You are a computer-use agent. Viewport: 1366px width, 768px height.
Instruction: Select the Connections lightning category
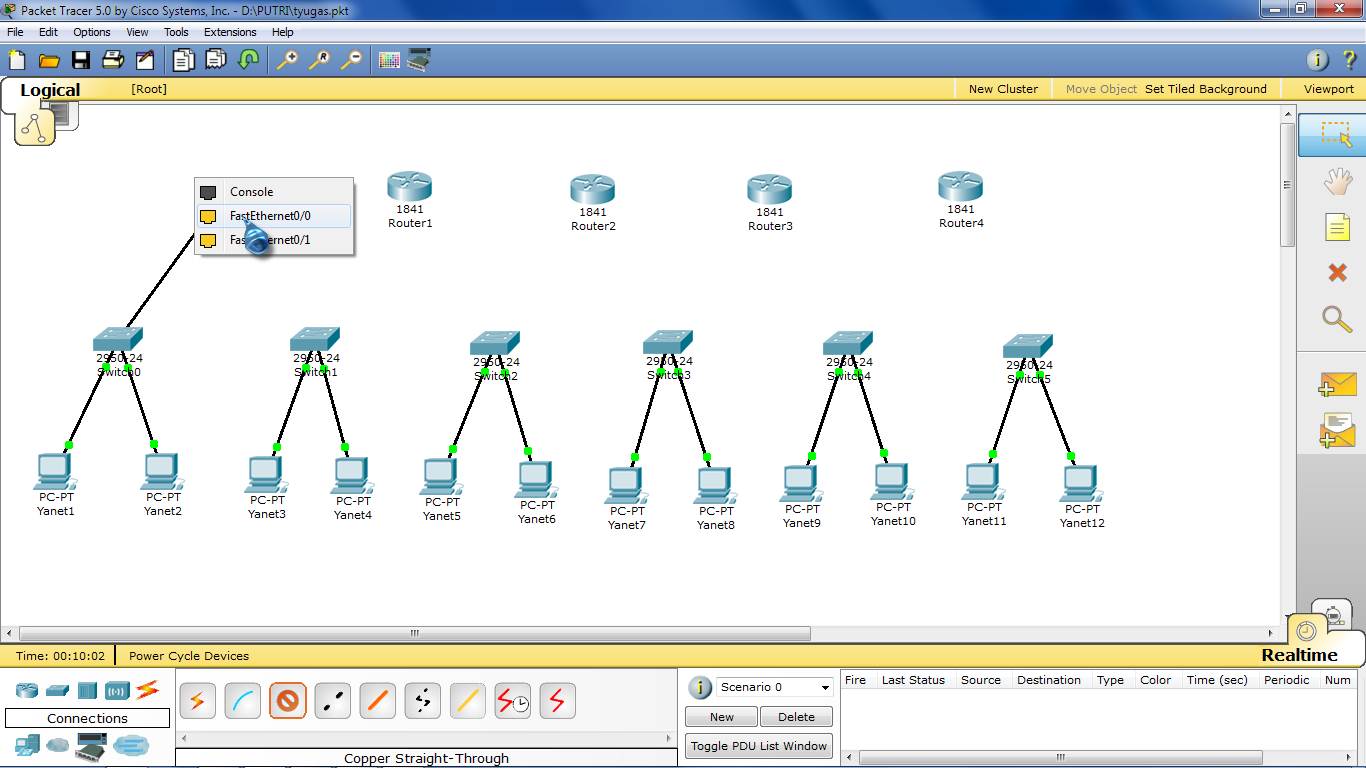[x=147, y=689]
